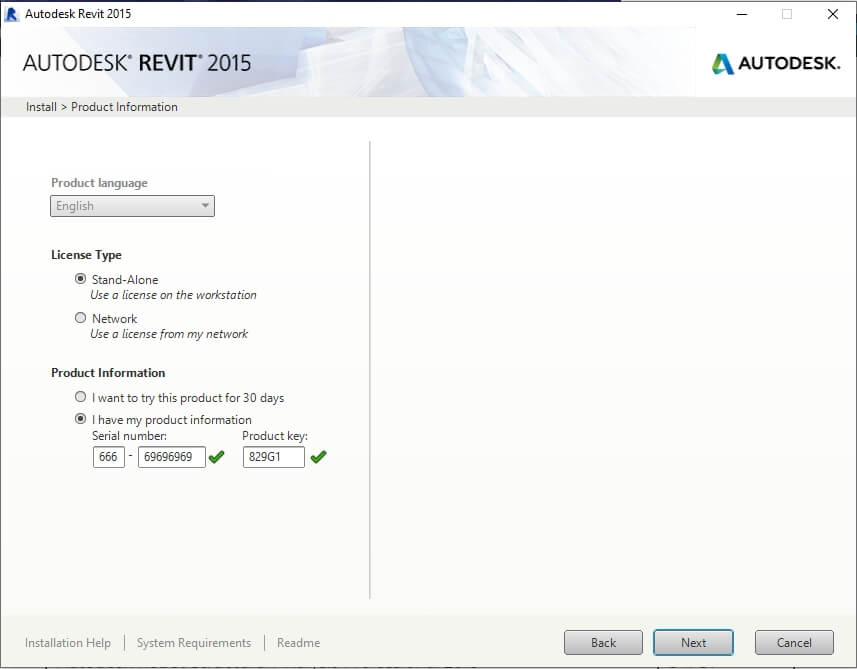Image resolution: width=857 pixels, height=669 pixels.
Task: Click the serial number prefix field '666'
Action: coord(108,457)
